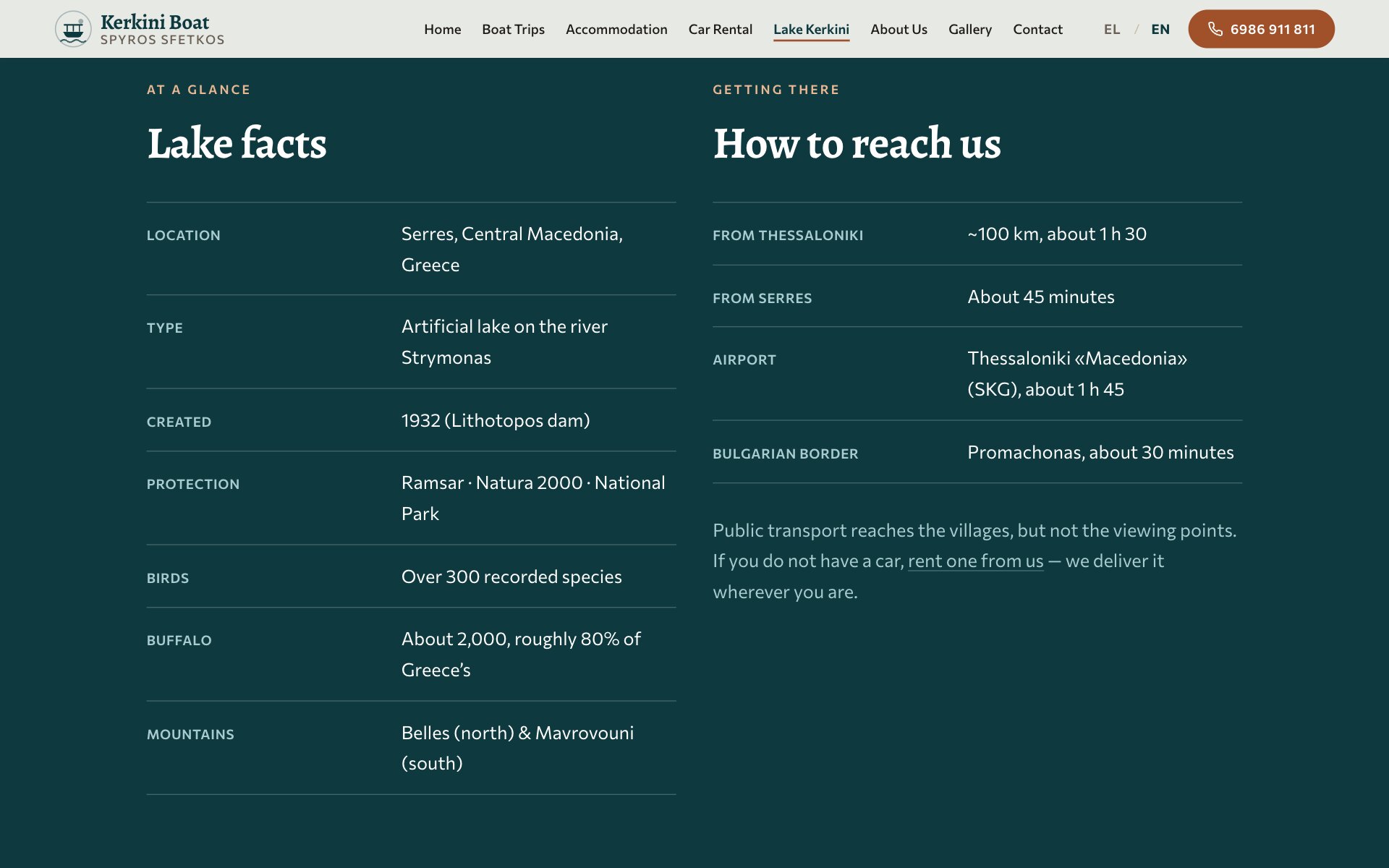The height and width of the screenshot is (868, 1389).
Task: Click the 'About 45 minutes' value
Action: (1041, 297)
